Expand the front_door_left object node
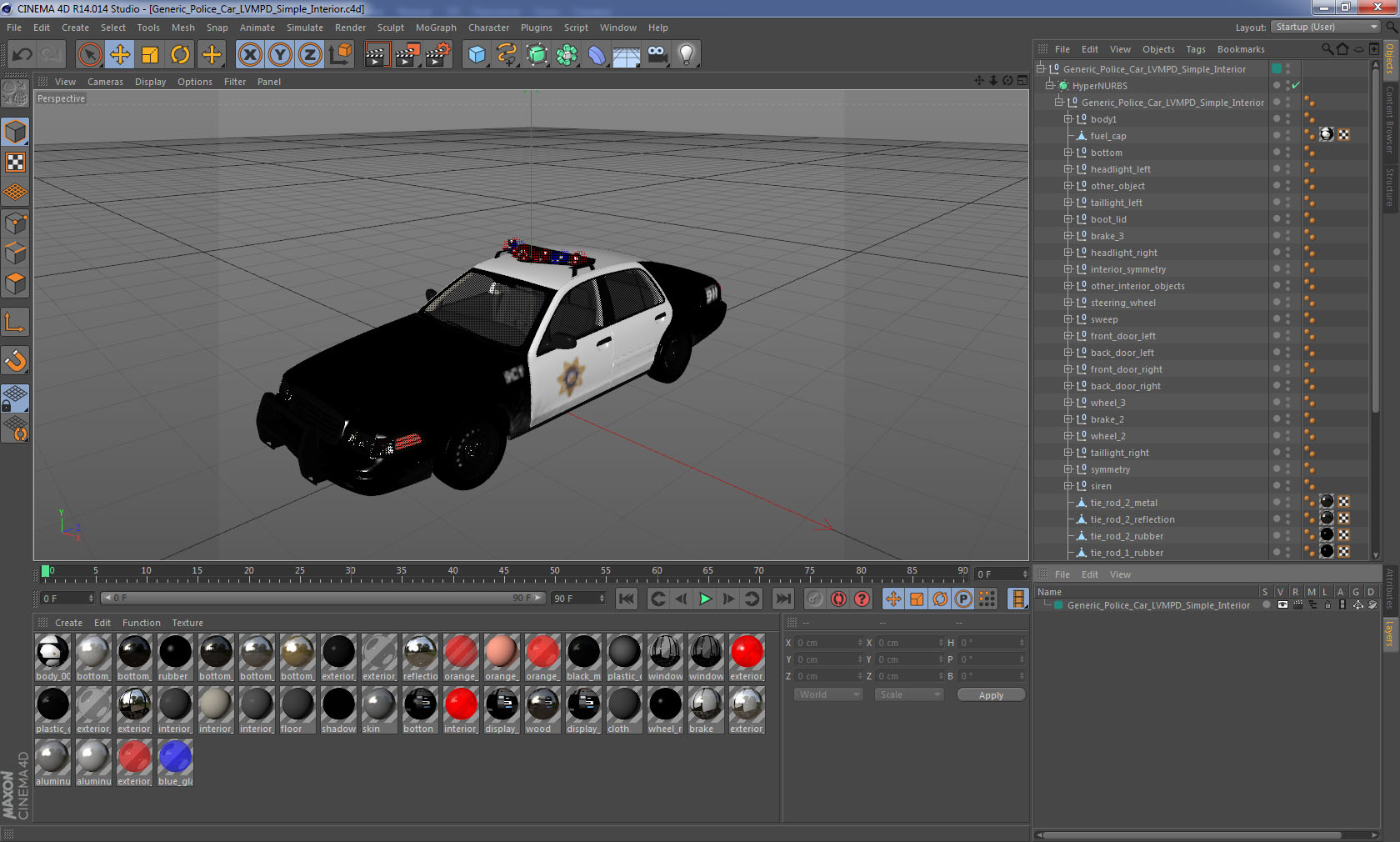This screenshot has height=842, width=1400. pyautogui.click(x=1067, y=336)
